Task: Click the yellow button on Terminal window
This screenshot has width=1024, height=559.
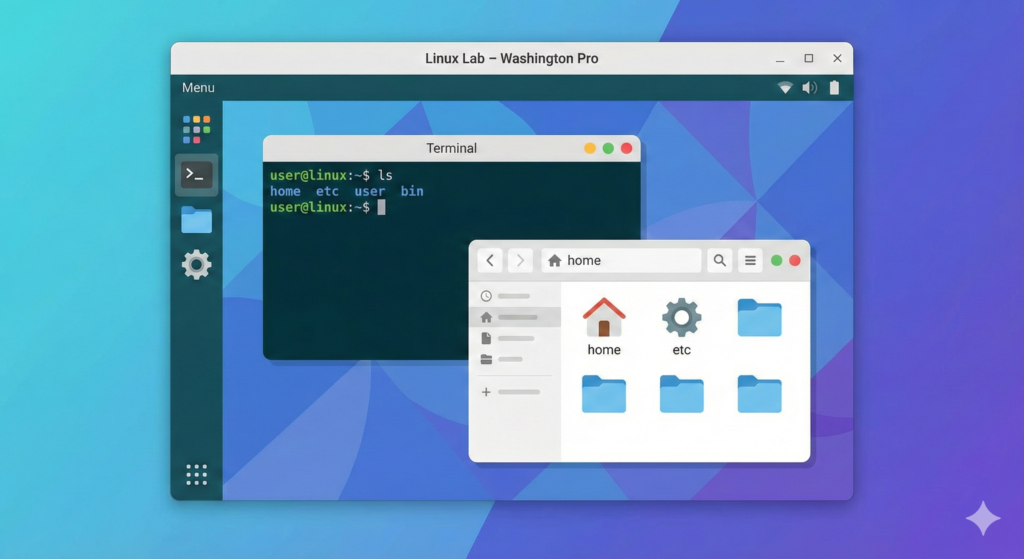Action: pos(590,148)
